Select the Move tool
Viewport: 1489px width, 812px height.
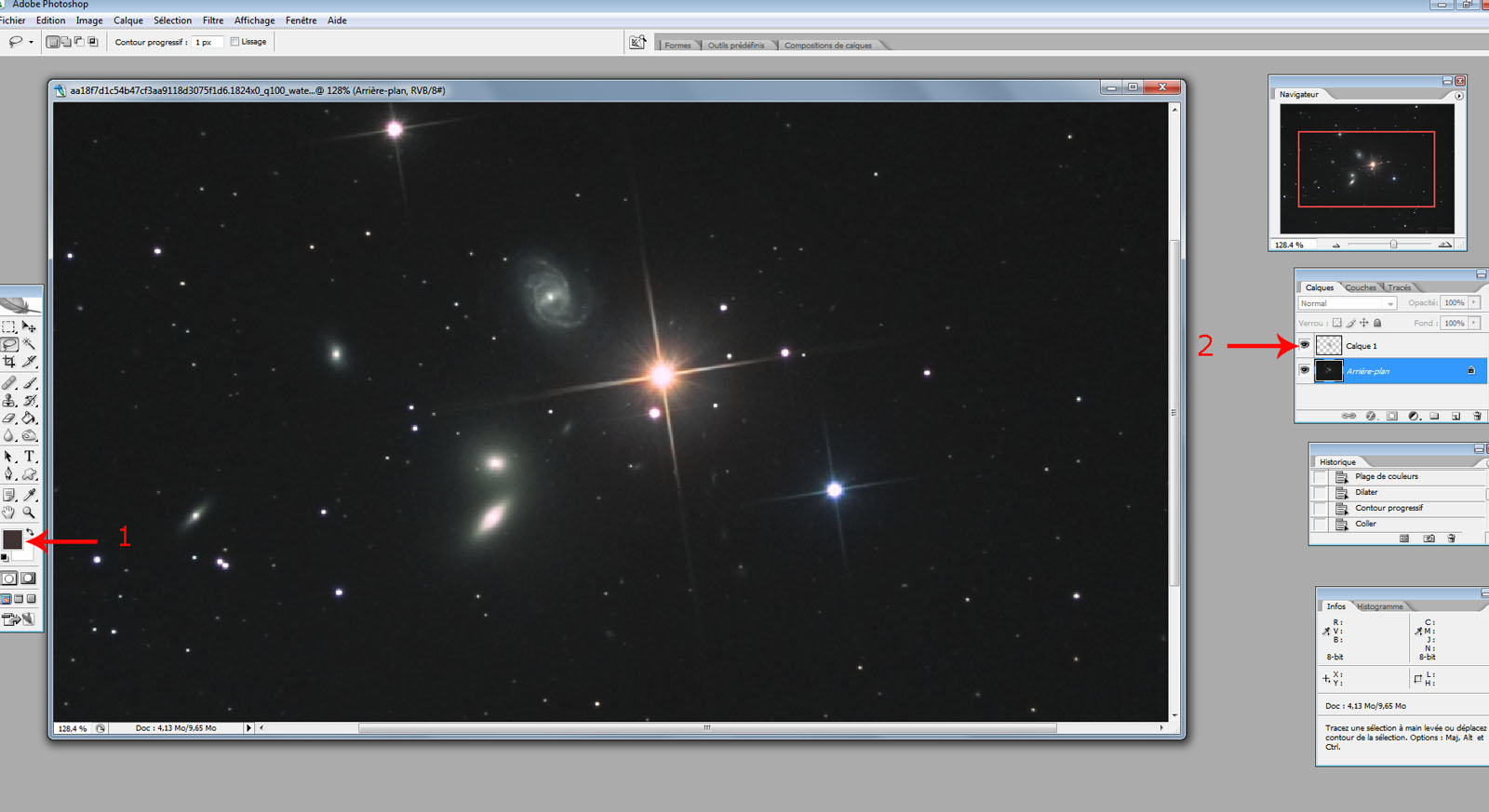(x=30, y=326)
